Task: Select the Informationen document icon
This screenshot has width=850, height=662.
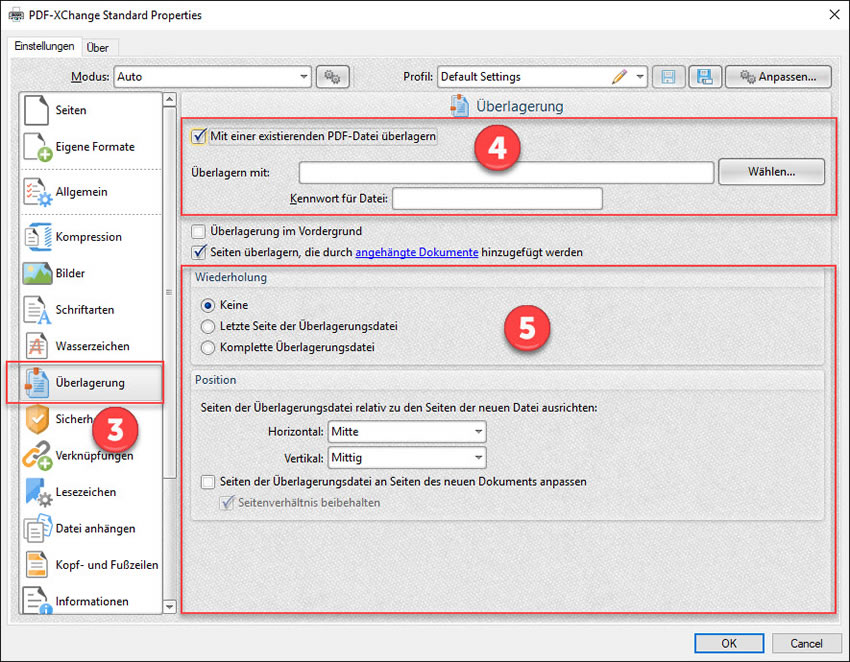Action: 37,601
